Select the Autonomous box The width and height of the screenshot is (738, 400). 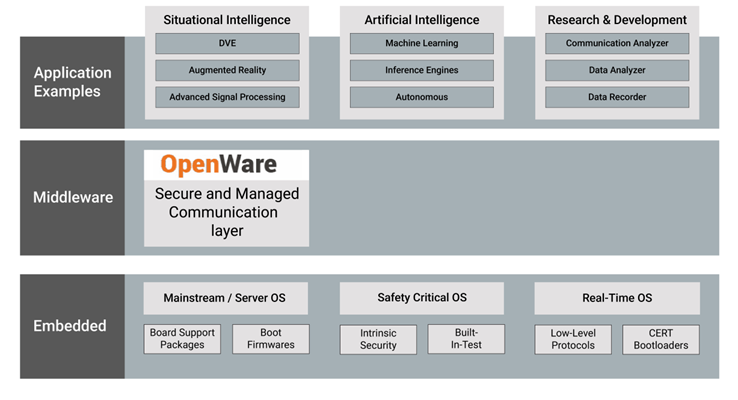421,98
